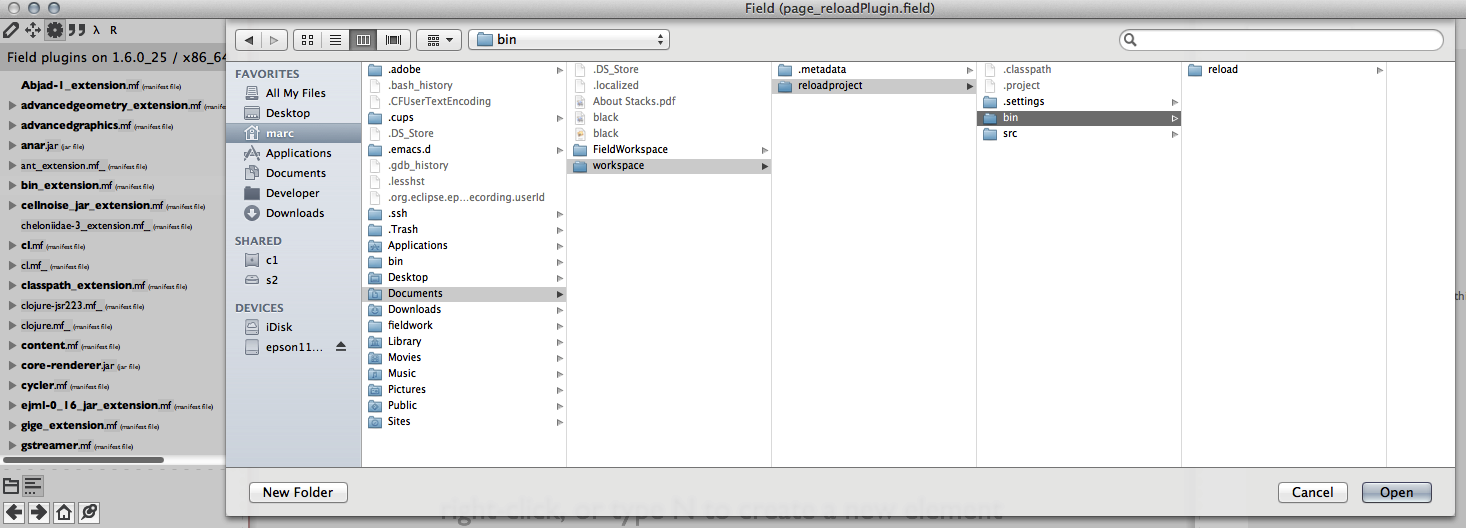Switch file dialog to Cover Flow view
This screenshot has height=528, width=1466.
(x=393, y=40)
